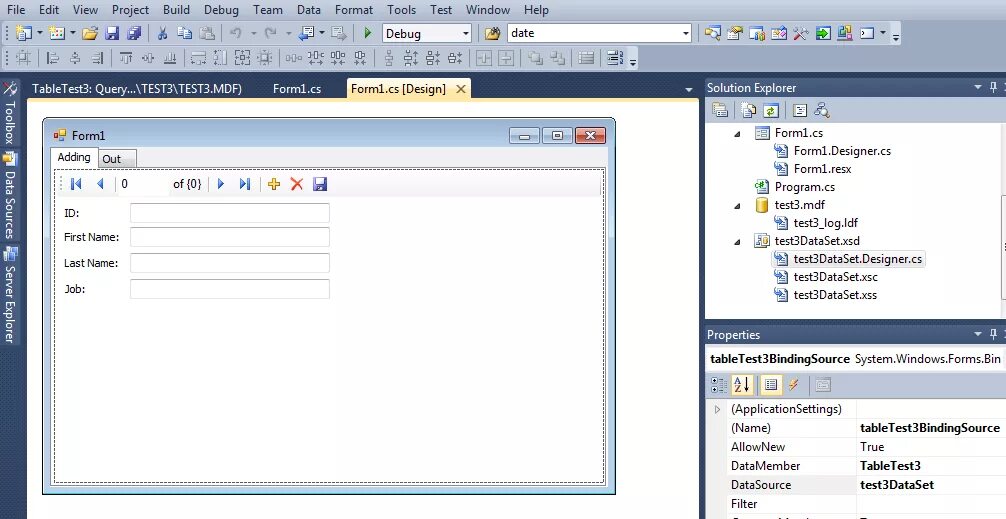Screen dimensions: 1006x519
Task: Open the Build menu
Action: pyautogui.click(x=176, y=10)
